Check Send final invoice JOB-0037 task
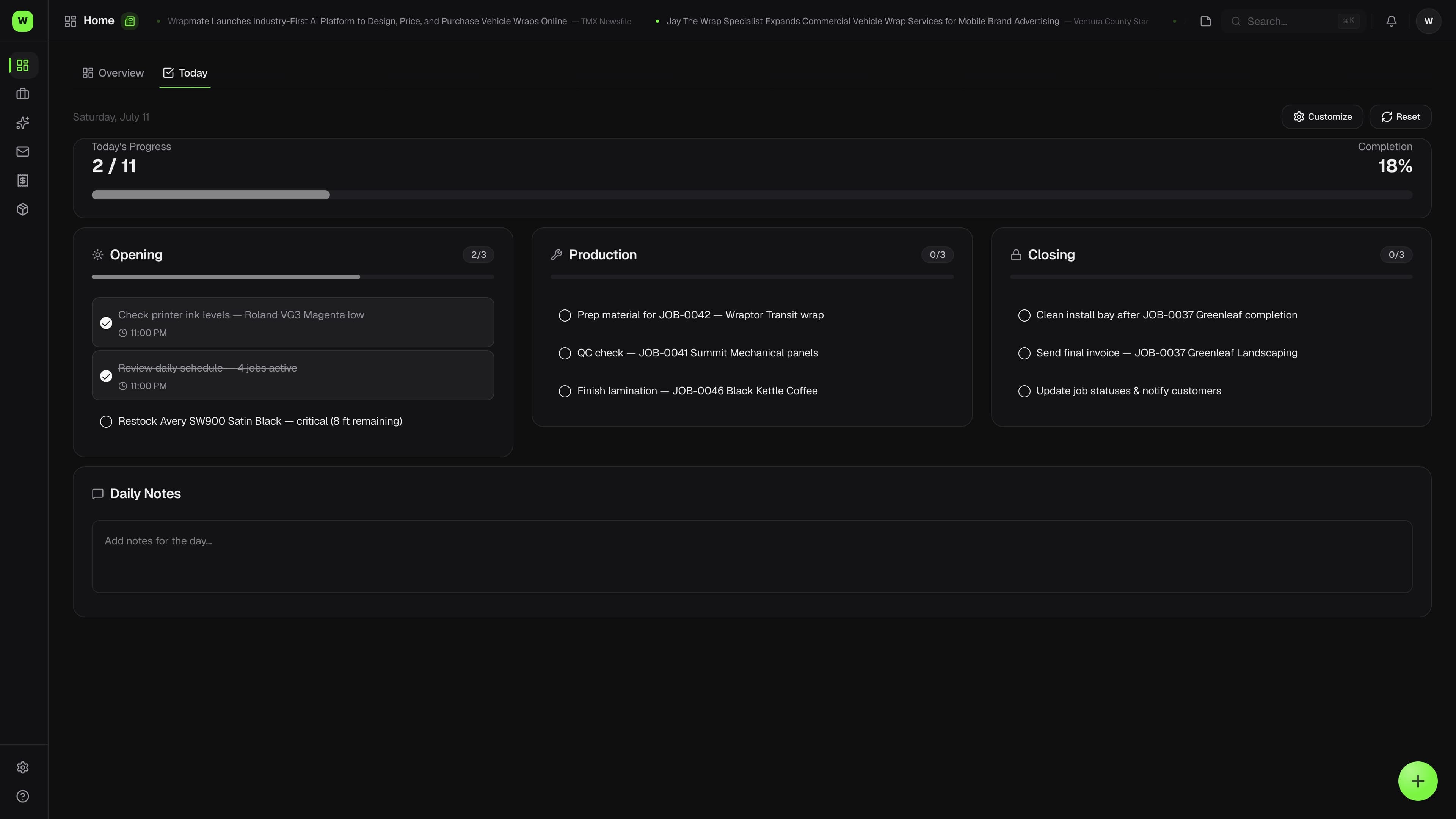 pos(1024,353)
